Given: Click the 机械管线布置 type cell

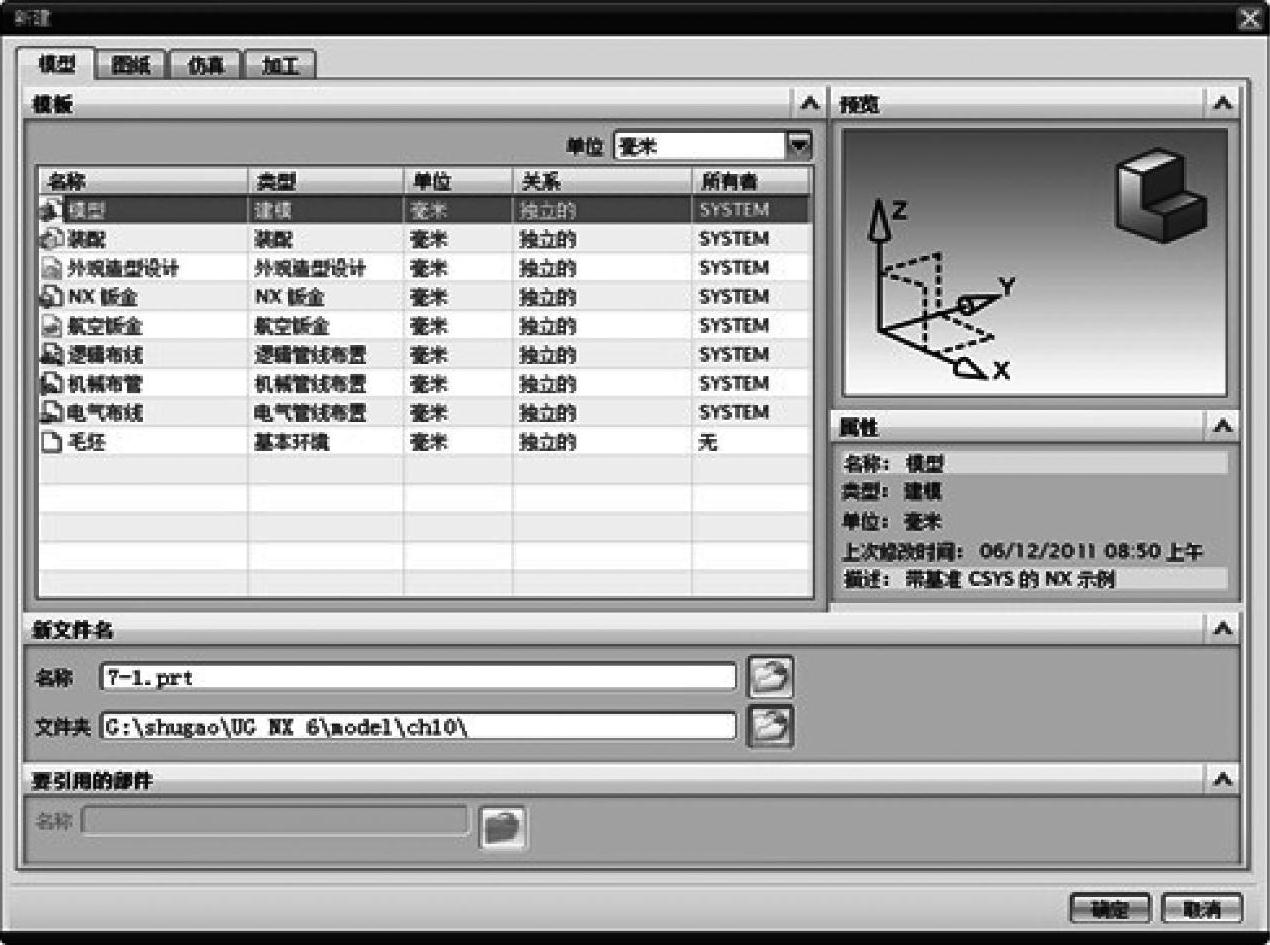Looking at the screenshot, I should 311,385.
